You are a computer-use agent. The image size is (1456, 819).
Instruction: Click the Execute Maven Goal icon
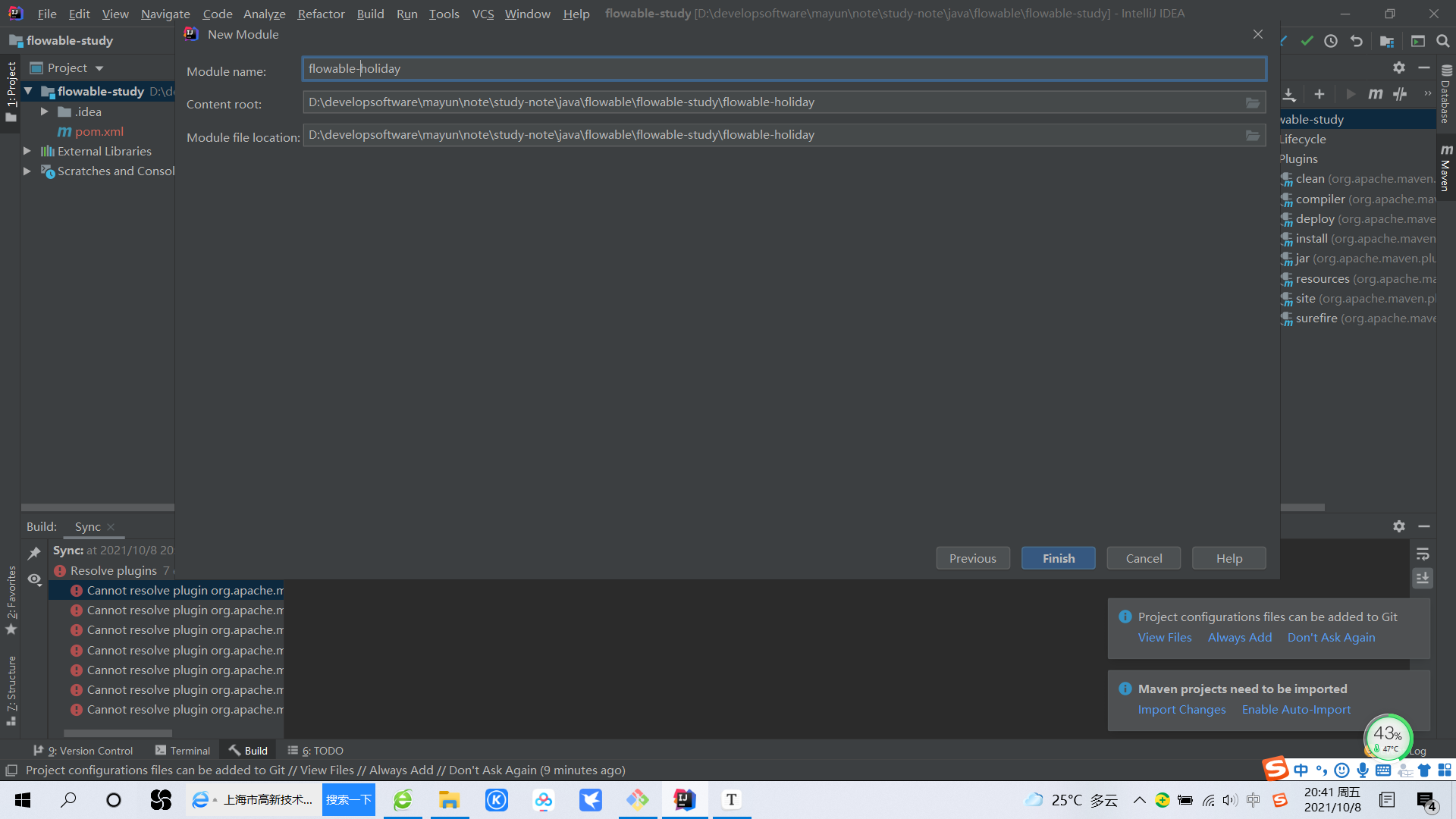1375,94
